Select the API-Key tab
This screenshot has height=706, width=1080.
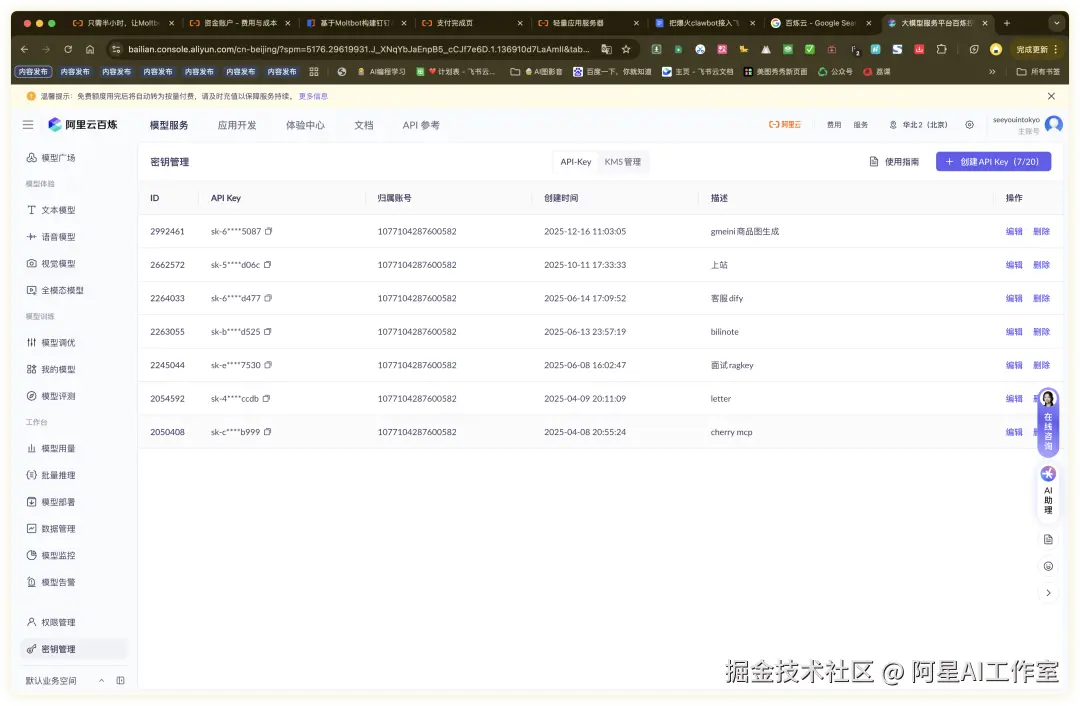577,161
